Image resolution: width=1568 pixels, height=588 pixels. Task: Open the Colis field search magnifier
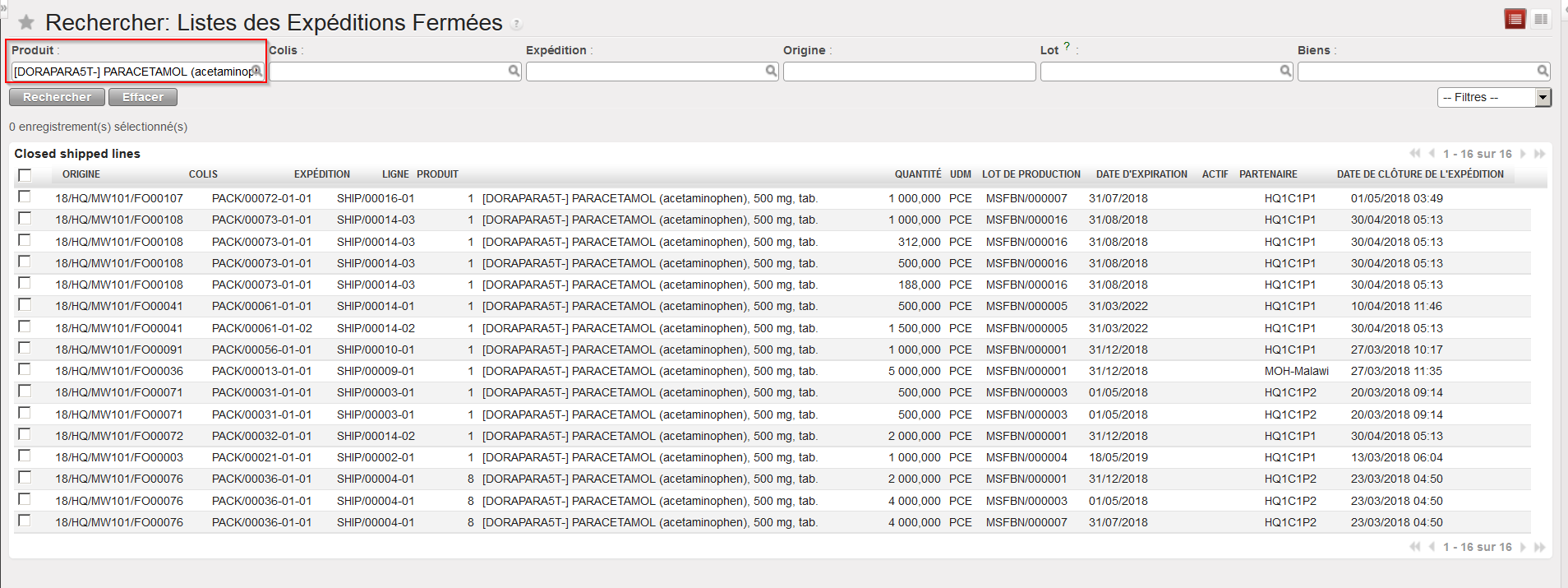pos(514,72)
